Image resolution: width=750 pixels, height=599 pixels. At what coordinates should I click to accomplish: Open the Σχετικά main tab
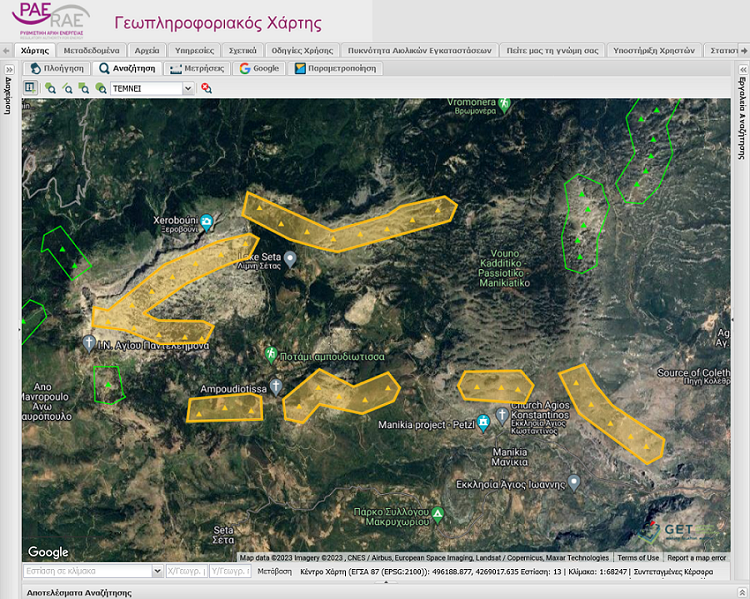coord(243,50)
